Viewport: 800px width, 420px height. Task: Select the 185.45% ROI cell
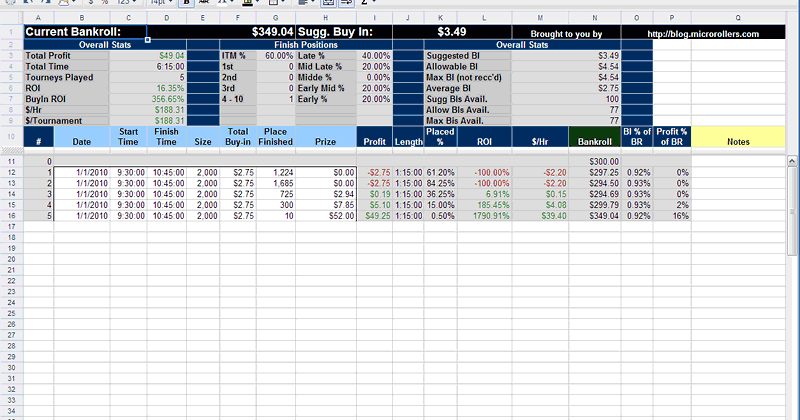[484, 205]
